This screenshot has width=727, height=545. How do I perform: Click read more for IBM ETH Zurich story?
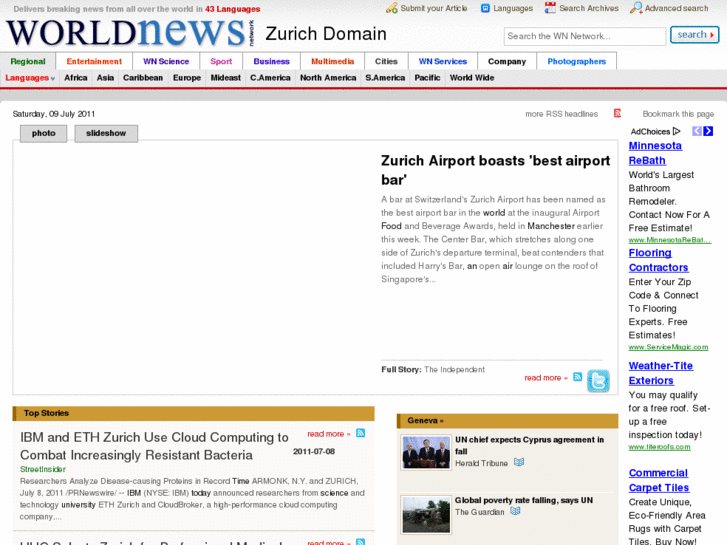pos(329,434)
